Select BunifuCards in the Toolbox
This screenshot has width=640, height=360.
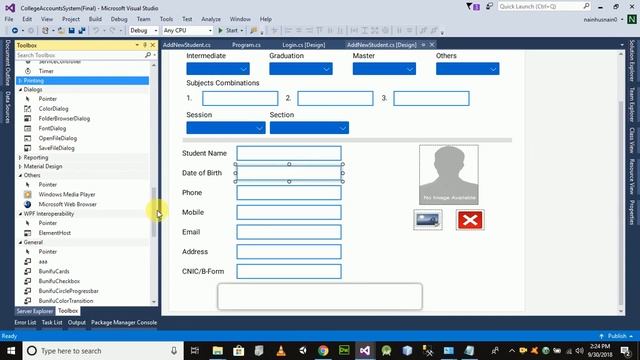(54, 271)
